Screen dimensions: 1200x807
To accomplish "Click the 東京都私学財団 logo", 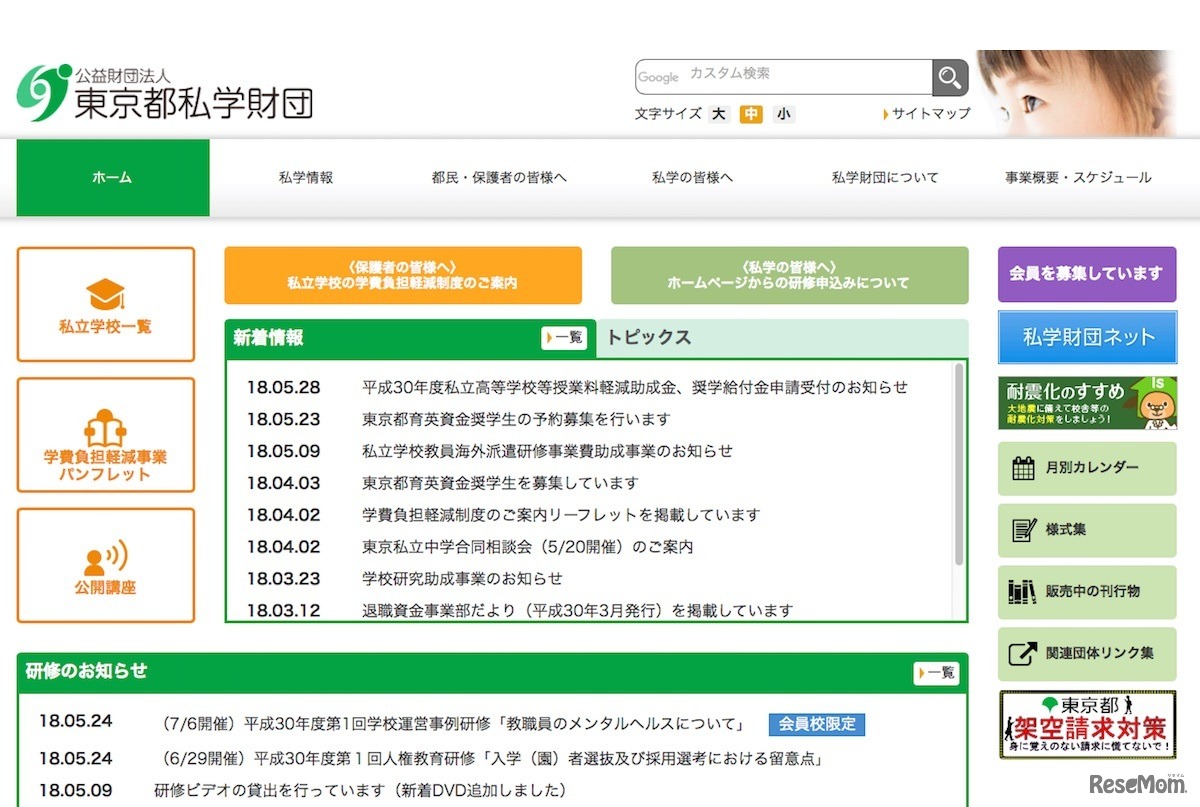I will [165, 93].
